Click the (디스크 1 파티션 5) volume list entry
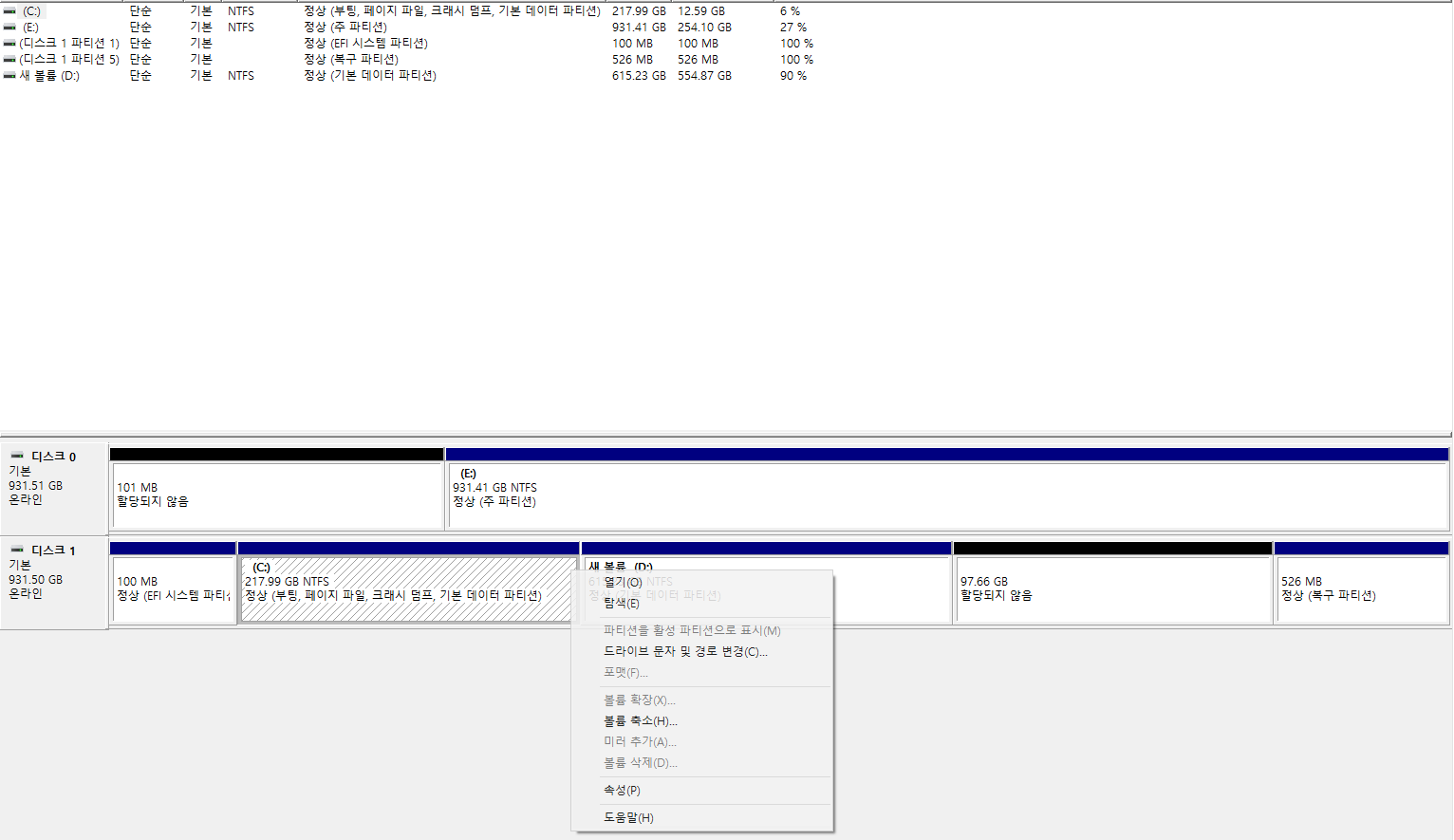The height and width of the screenshot is (840, 1454). (x=69, y=59)
